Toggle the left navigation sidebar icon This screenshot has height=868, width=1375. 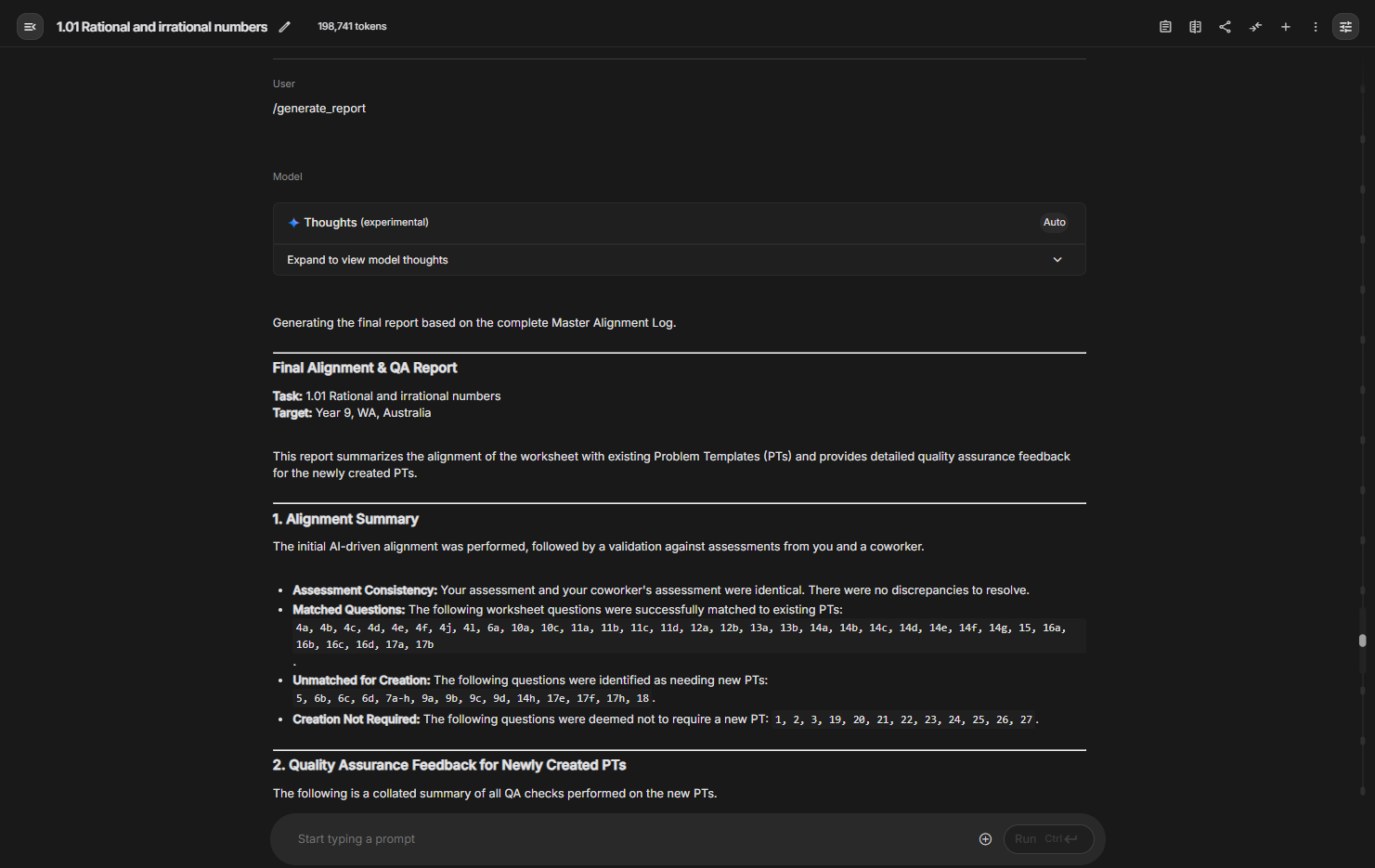click(30, 27)
